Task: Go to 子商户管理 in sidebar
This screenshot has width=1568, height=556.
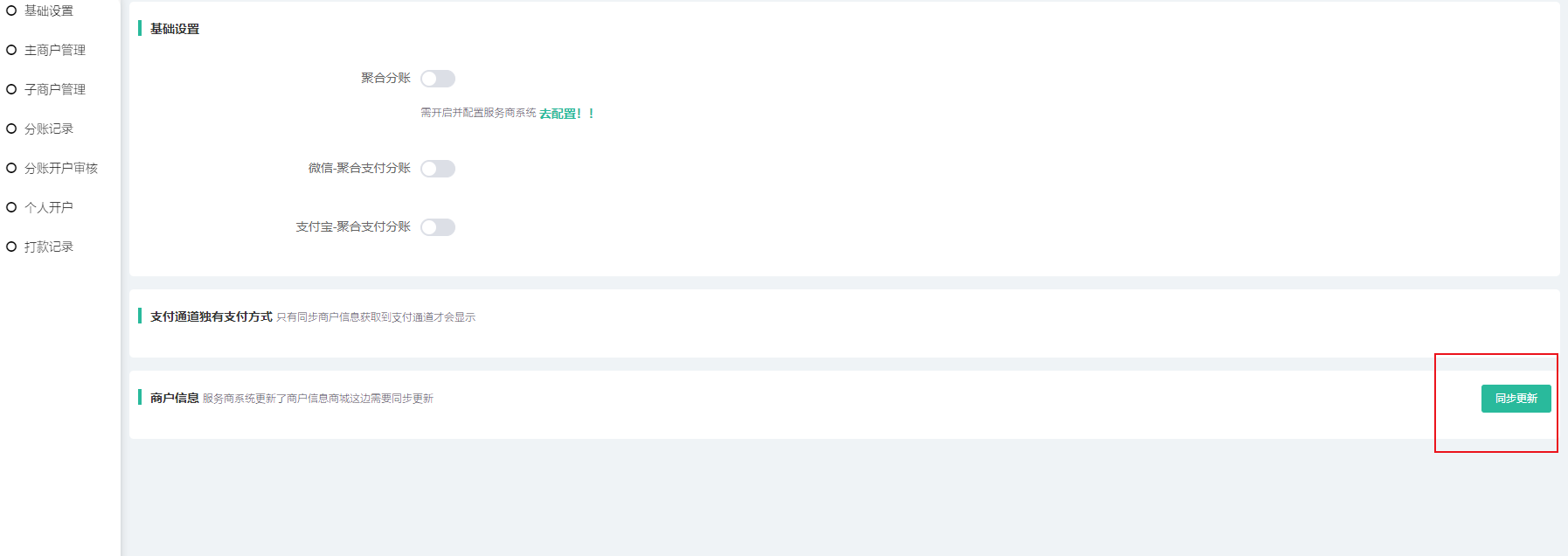Action: pyautogui.click(x=55, y=89)
